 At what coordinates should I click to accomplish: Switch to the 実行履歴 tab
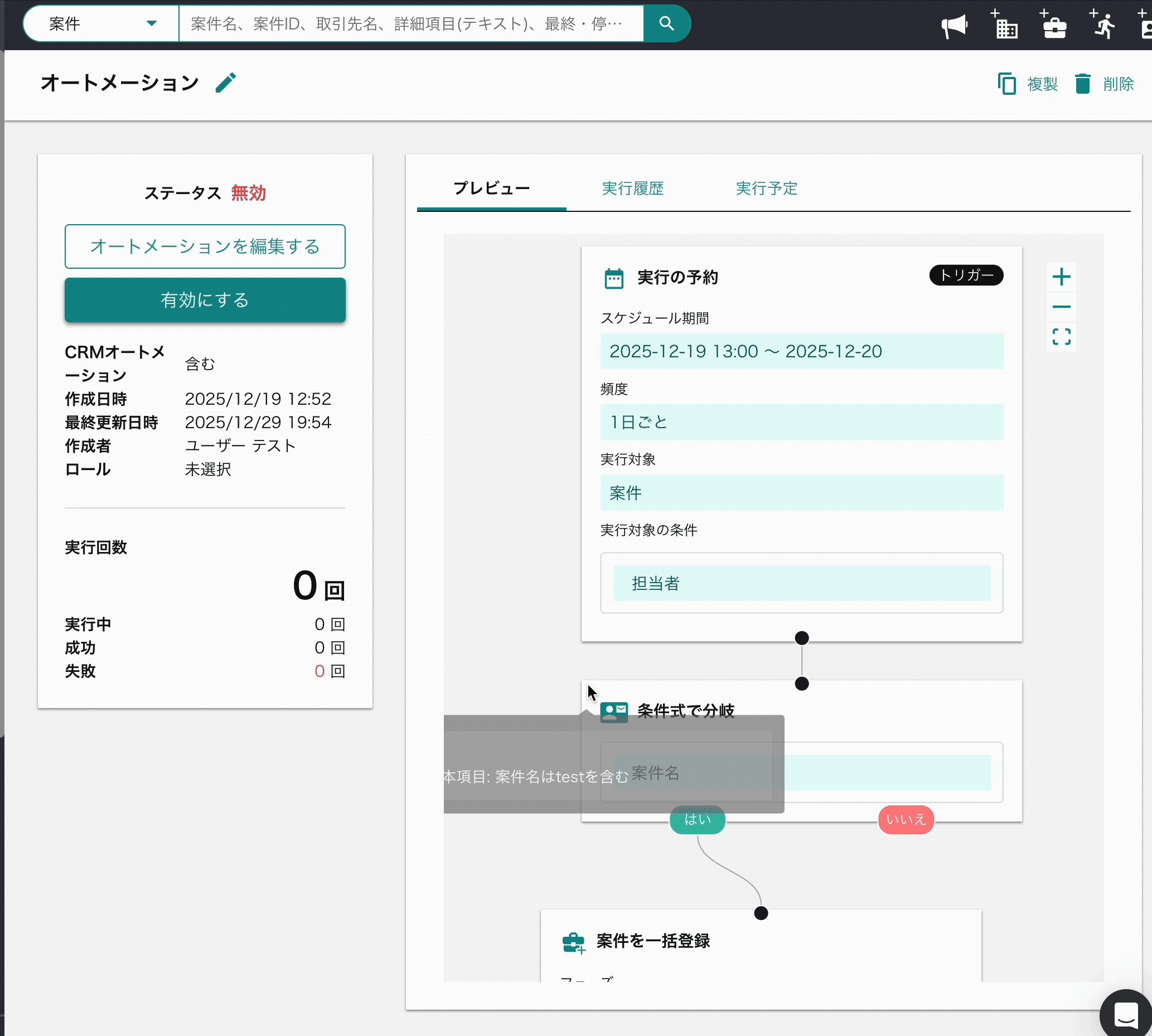coord(632,188)
